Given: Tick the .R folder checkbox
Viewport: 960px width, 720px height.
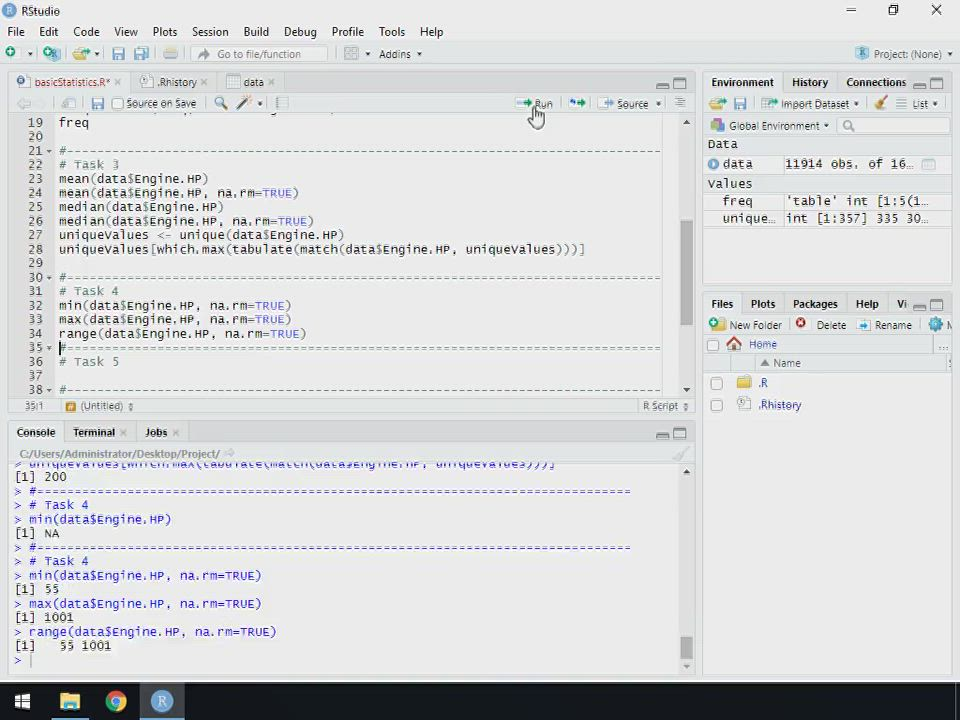Looking at the screenshot, I should 716,383.
